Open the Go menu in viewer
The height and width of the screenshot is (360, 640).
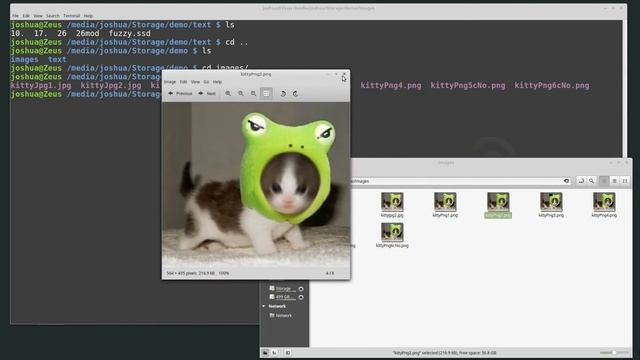click(207, 82)
